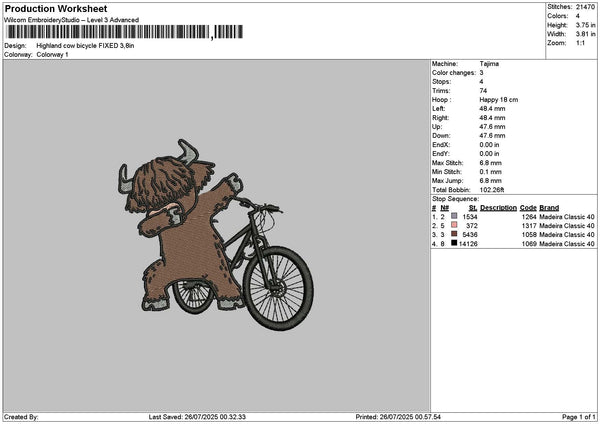Click the St. column header
Screen dimensions: 600x424
click(x=473, y=208)
